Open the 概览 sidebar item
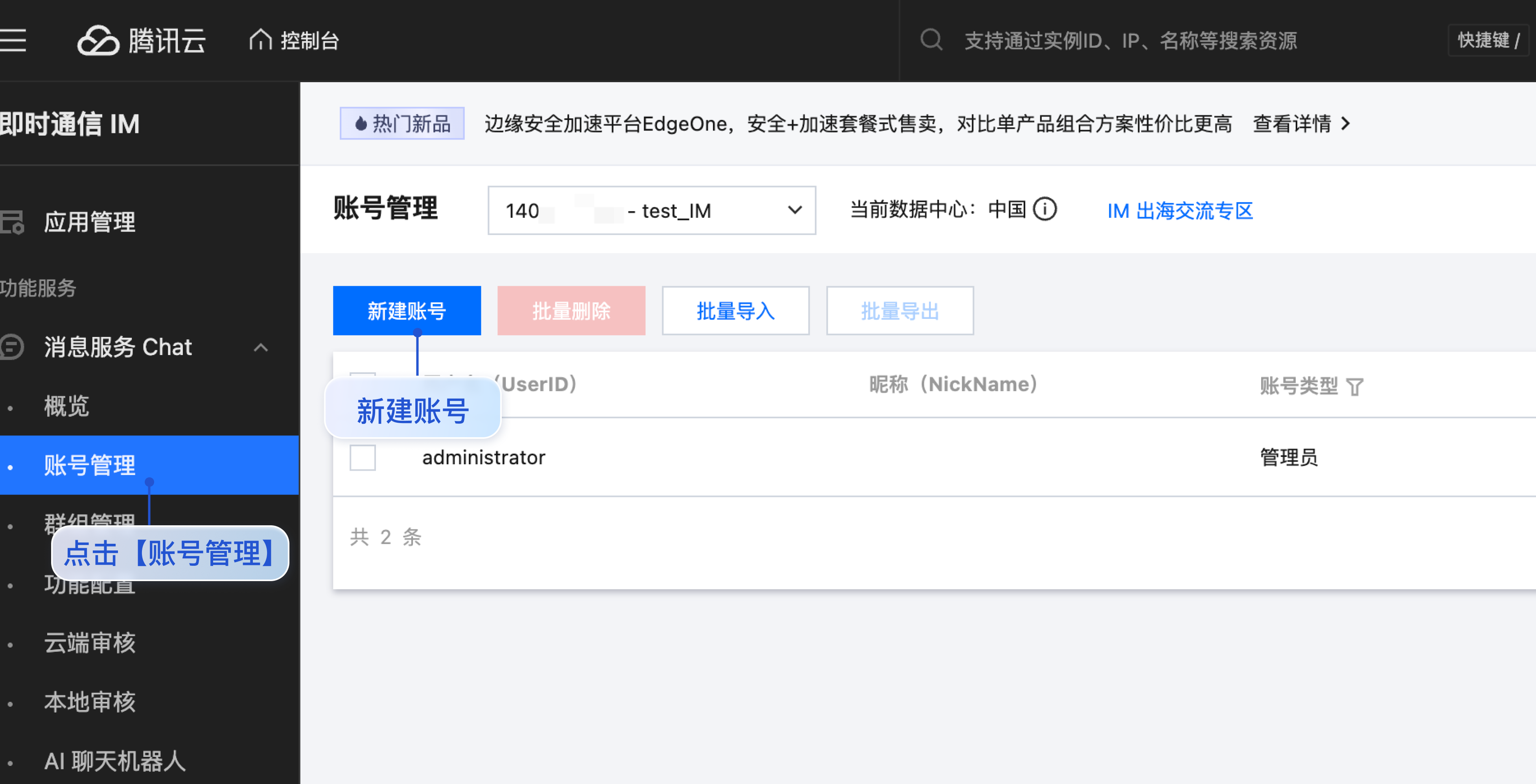The image size is (1536, 784). (x=67, y=407)
